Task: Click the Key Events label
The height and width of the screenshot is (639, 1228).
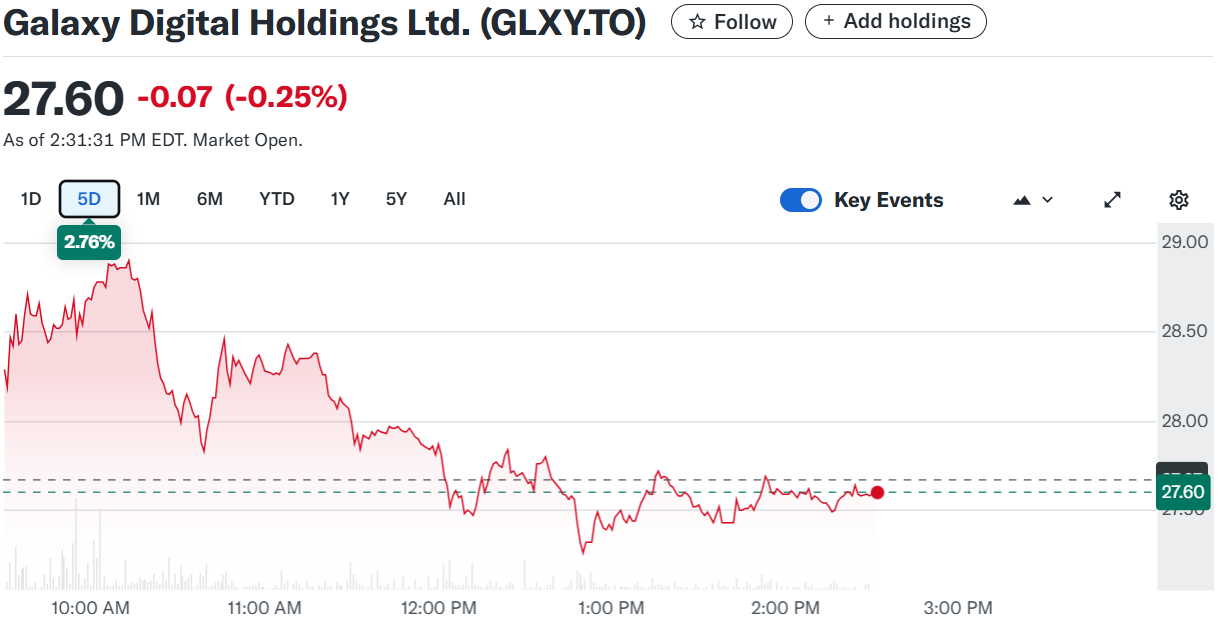Action: [888, 200]
